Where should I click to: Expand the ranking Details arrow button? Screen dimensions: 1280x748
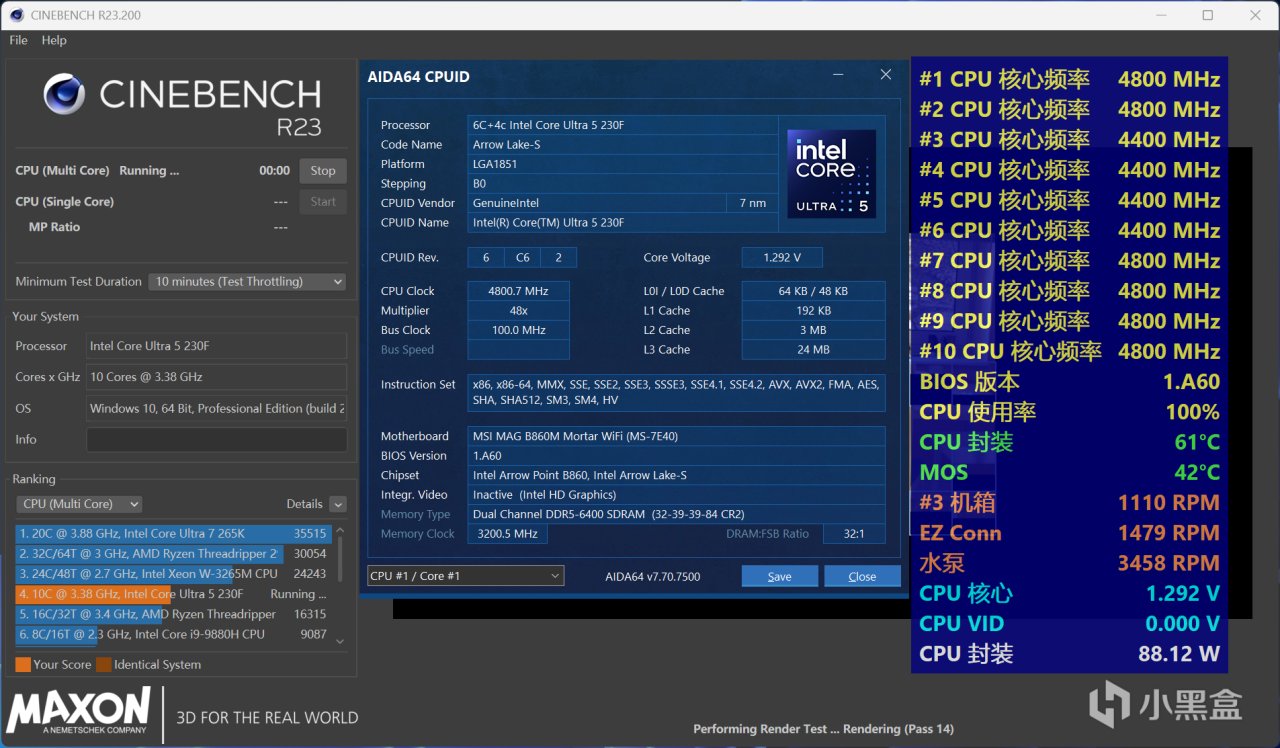338,504
